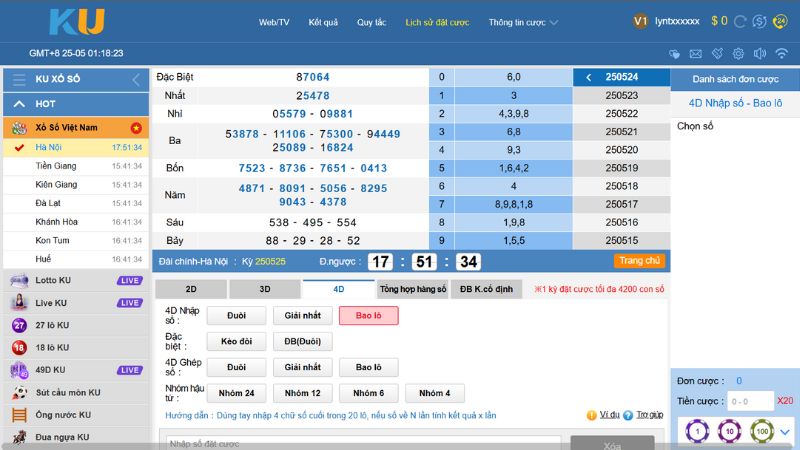Switch to Tổng hợp hàng số tab

pos(413,289)
